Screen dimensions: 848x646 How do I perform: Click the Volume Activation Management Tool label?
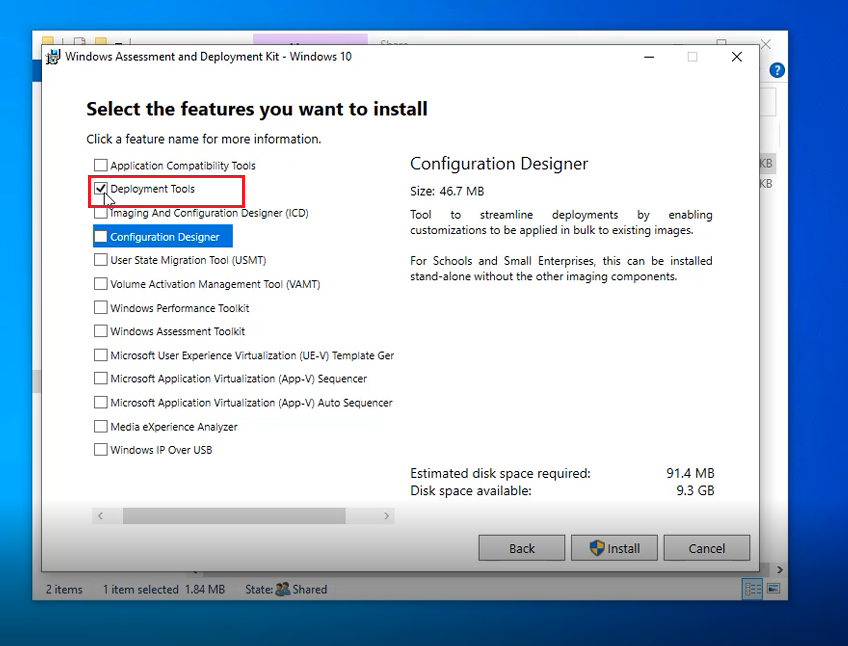click(x=215, y=284)
